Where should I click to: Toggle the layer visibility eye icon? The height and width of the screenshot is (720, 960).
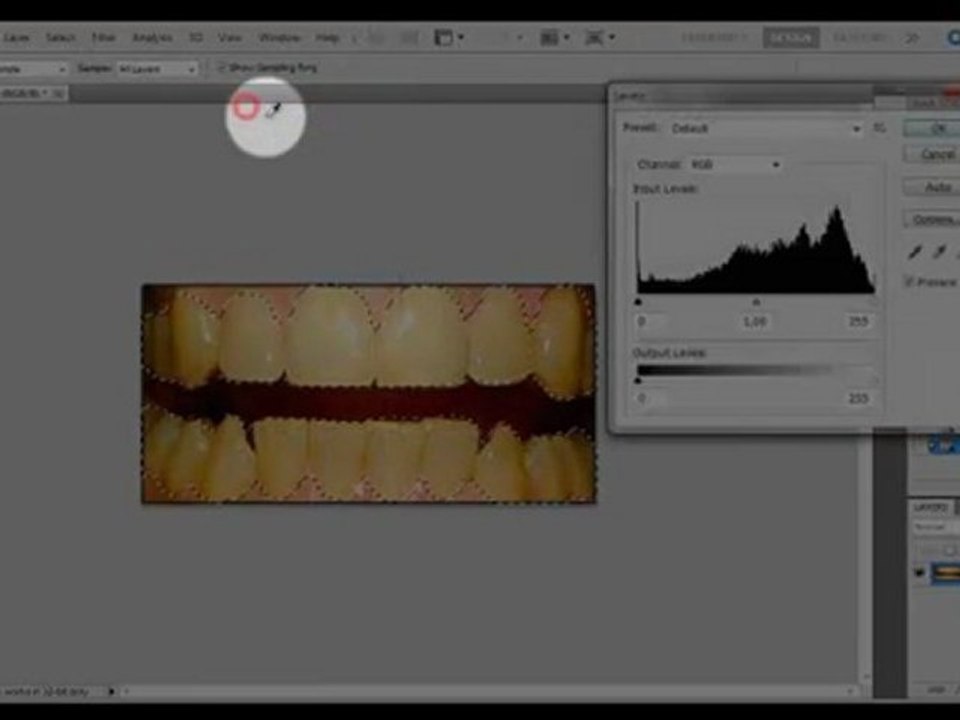919,573
